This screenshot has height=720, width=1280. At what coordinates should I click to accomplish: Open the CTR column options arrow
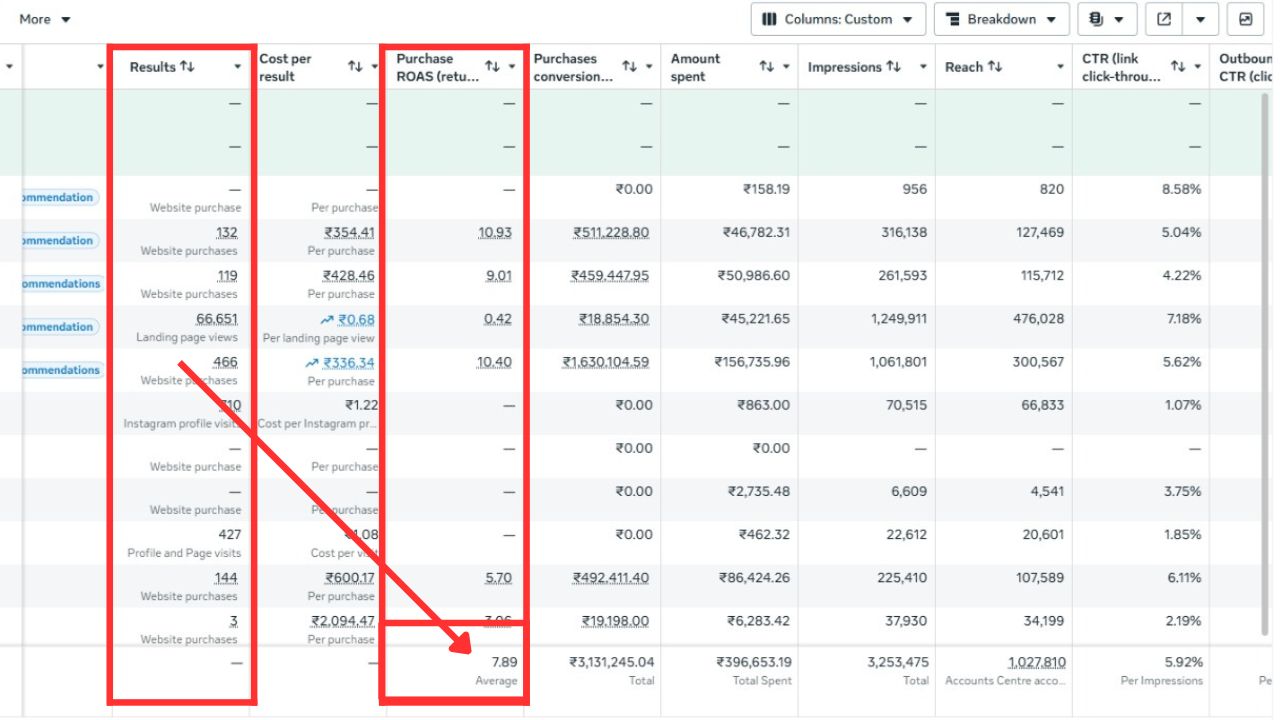[x=1198, y=67]
